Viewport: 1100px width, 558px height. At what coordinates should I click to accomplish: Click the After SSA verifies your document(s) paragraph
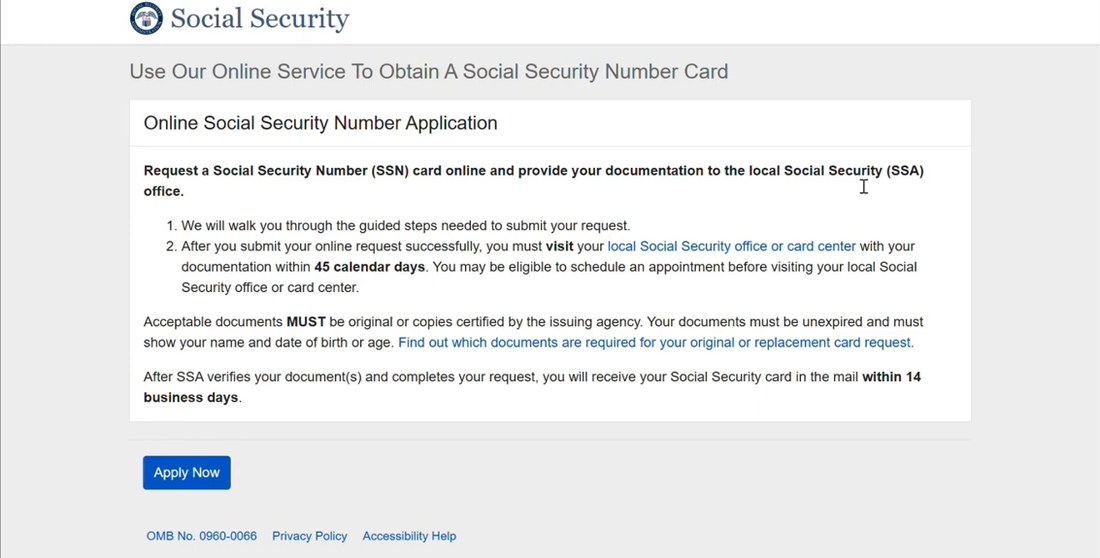tap(532, 387)
